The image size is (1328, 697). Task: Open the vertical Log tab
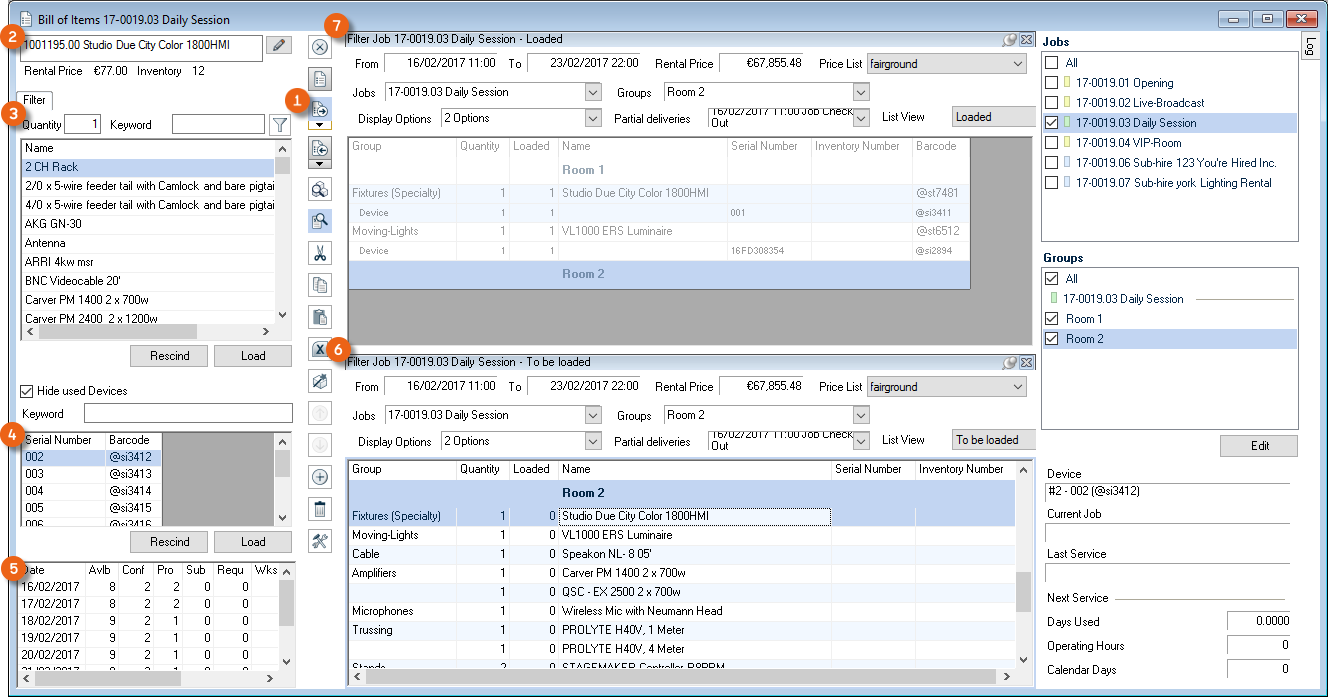click(x=1310, y=46)
